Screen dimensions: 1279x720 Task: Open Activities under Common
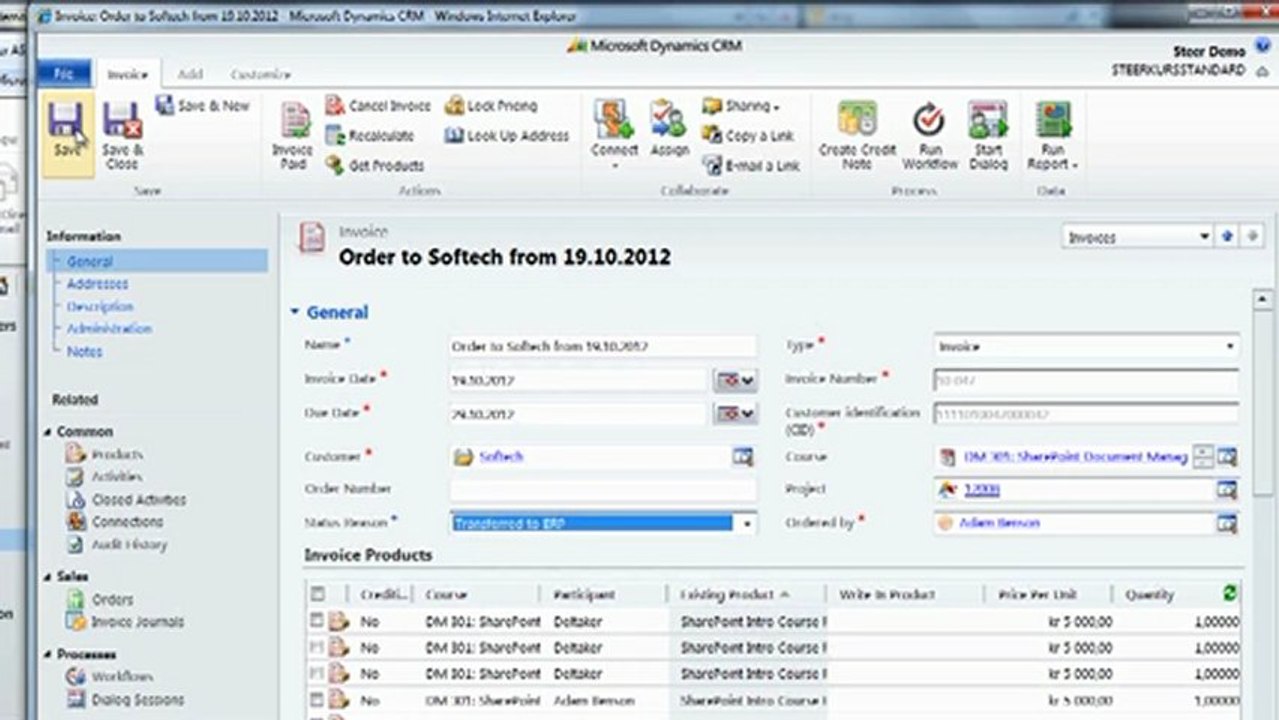105,477
